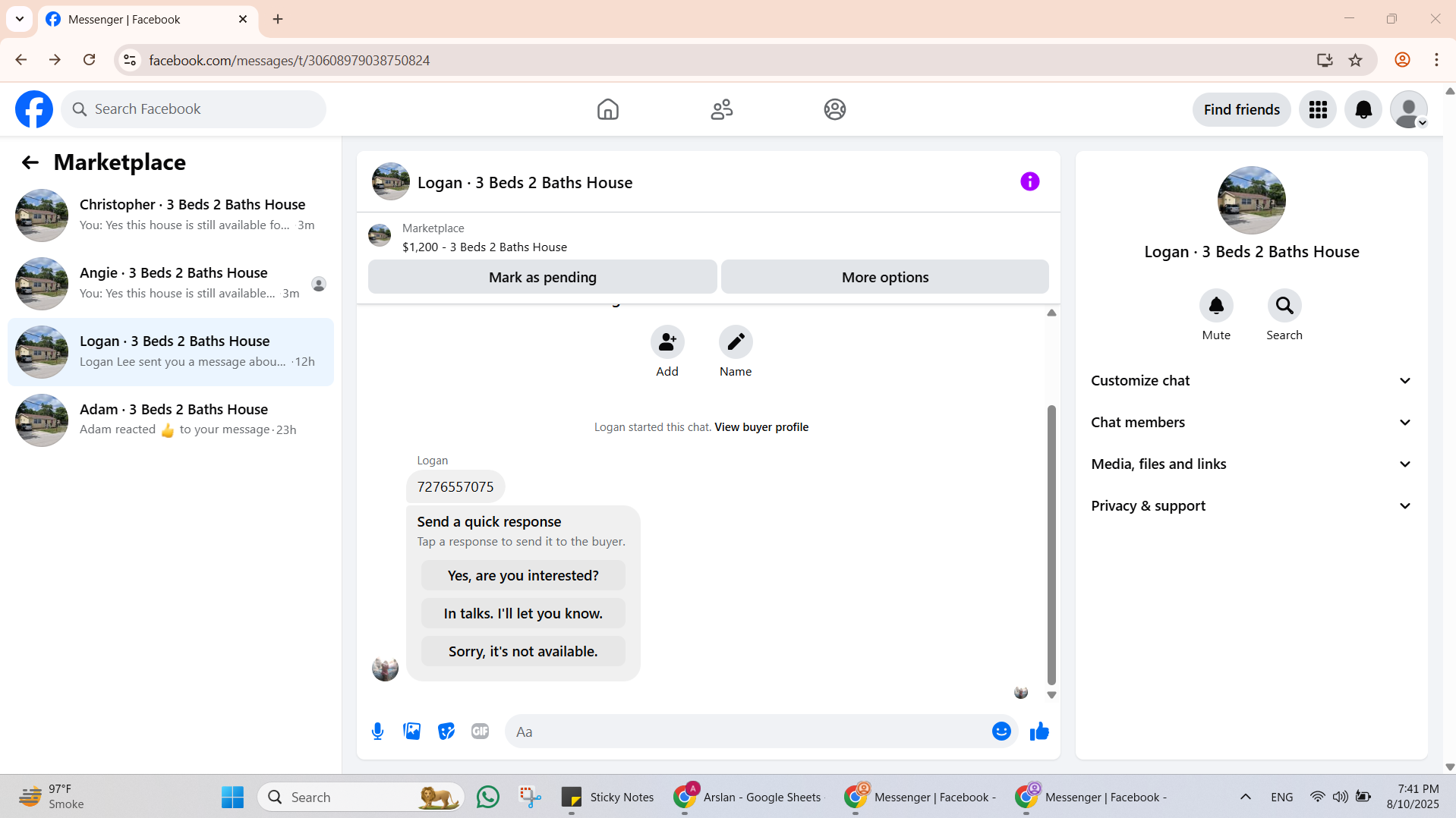
Task: Open the Friends icon in top navigation
Action: point(721,109)
